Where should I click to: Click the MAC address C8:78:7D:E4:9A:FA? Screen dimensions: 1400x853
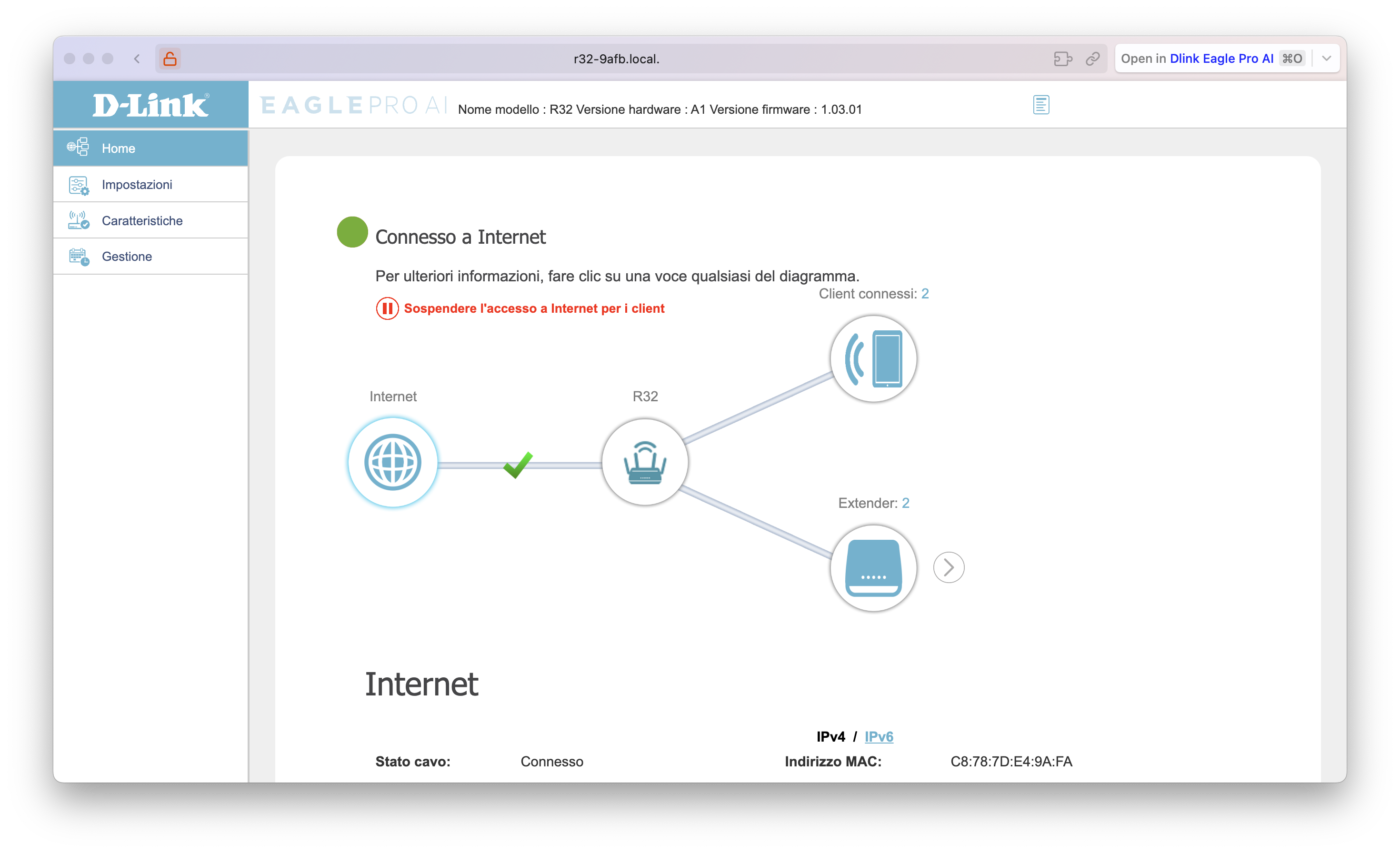tap(1011, 762)
